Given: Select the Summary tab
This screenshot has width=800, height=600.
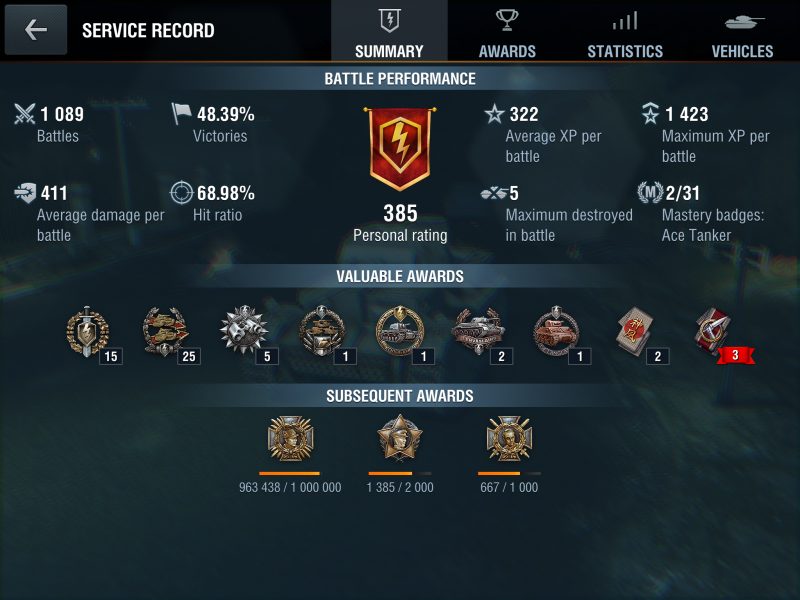Looking at the screenshot, I should tap(389, 31).
